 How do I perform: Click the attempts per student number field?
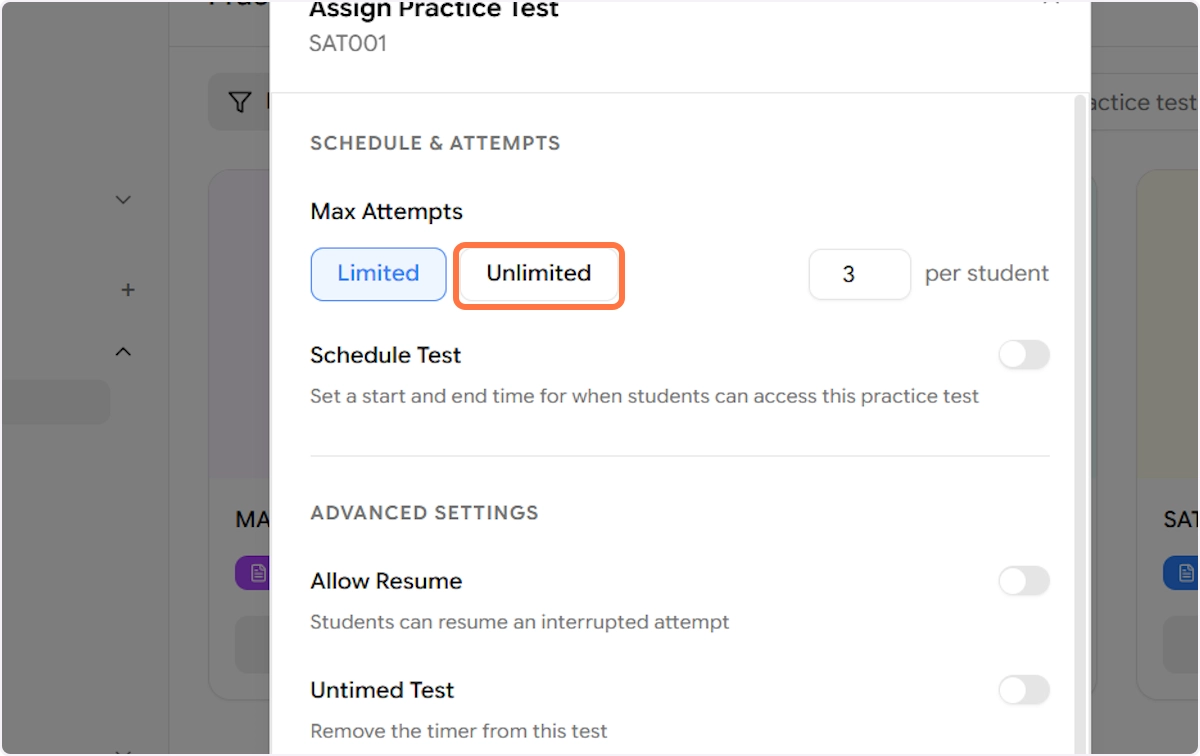[x=859, y=274]
